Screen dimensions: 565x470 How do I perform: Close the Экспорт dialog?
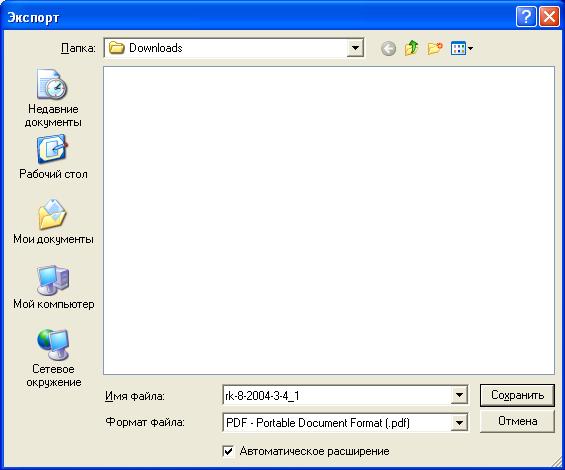pos(549,17)
